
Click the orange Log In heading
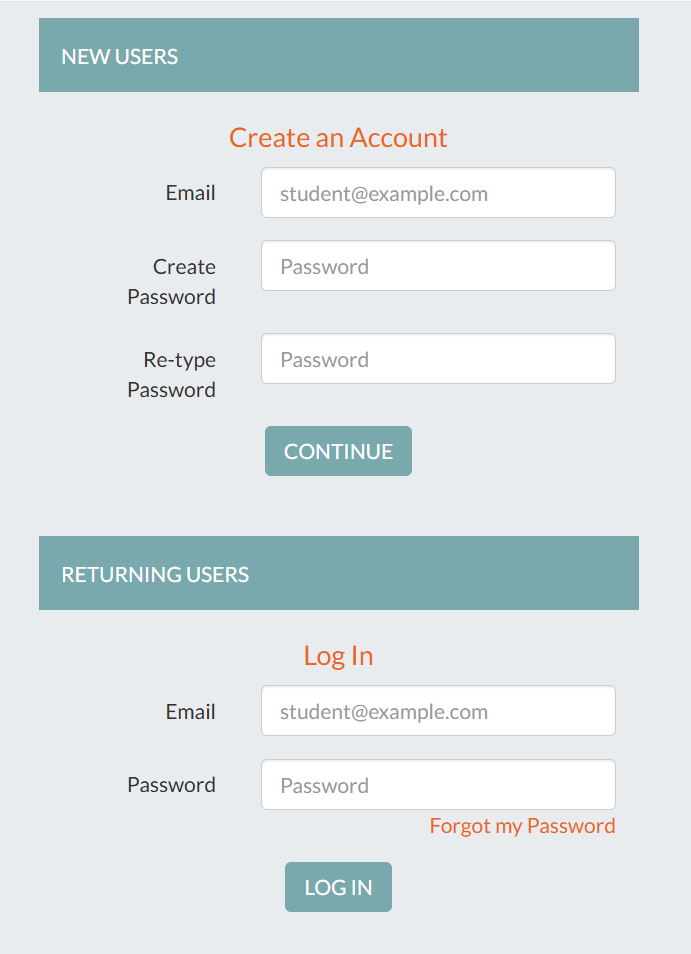(338, 656)
